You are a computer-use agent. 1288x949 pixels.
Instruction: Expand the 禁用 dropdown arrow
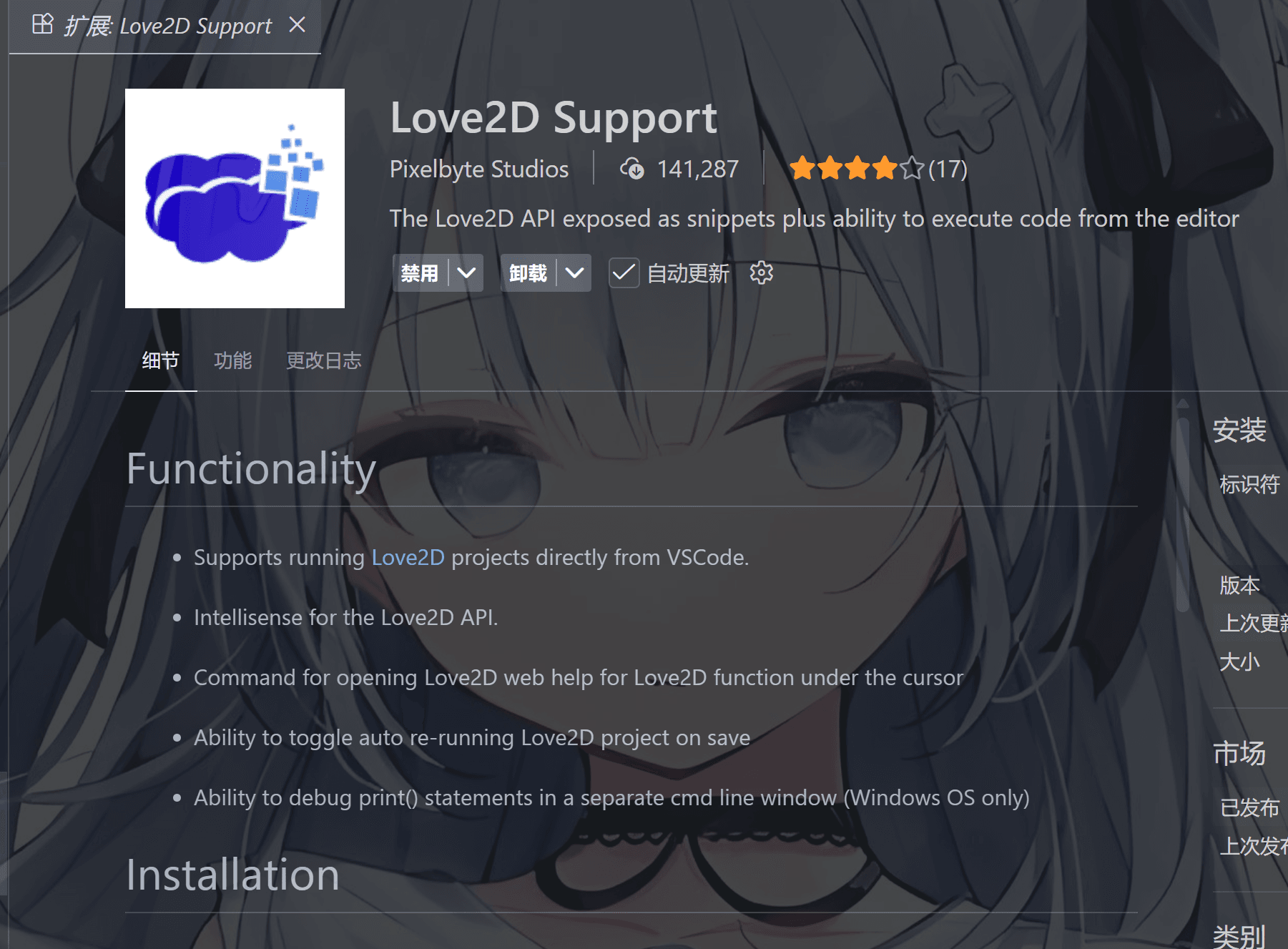[x=466, y=273]
